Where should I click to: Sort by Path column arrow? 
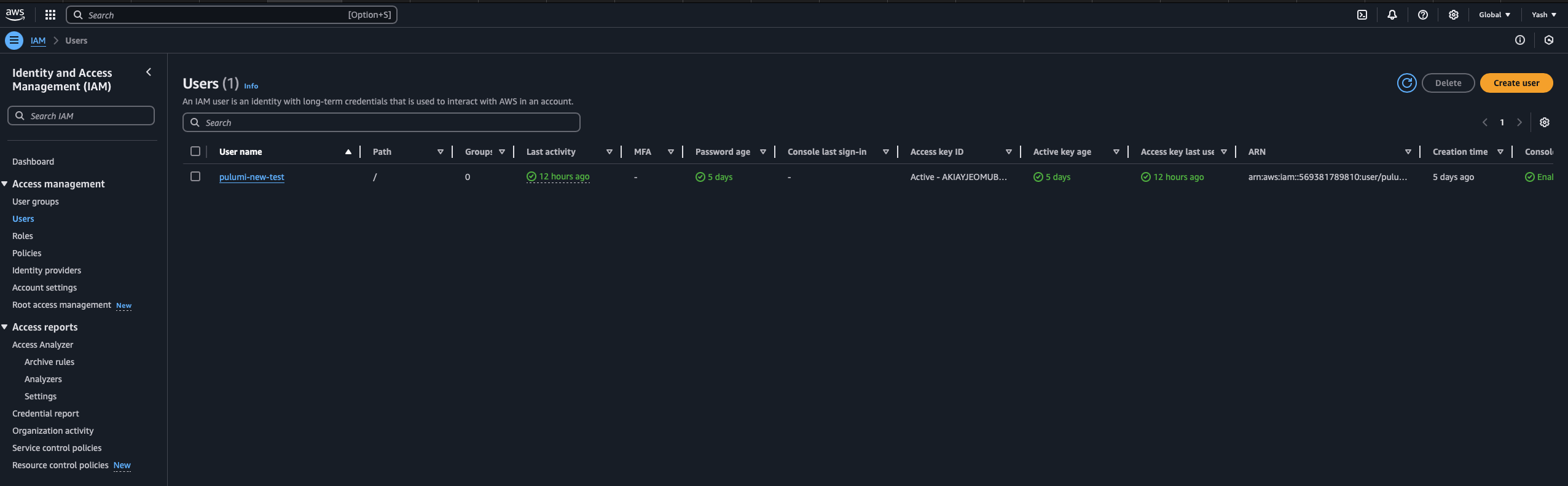[441, 152]
